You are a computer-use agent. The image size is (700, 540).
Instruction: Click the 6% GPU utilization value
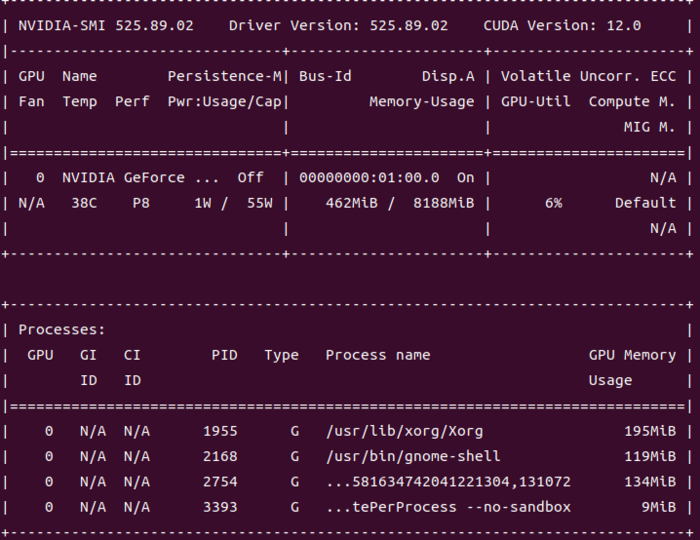click(553, 203)
